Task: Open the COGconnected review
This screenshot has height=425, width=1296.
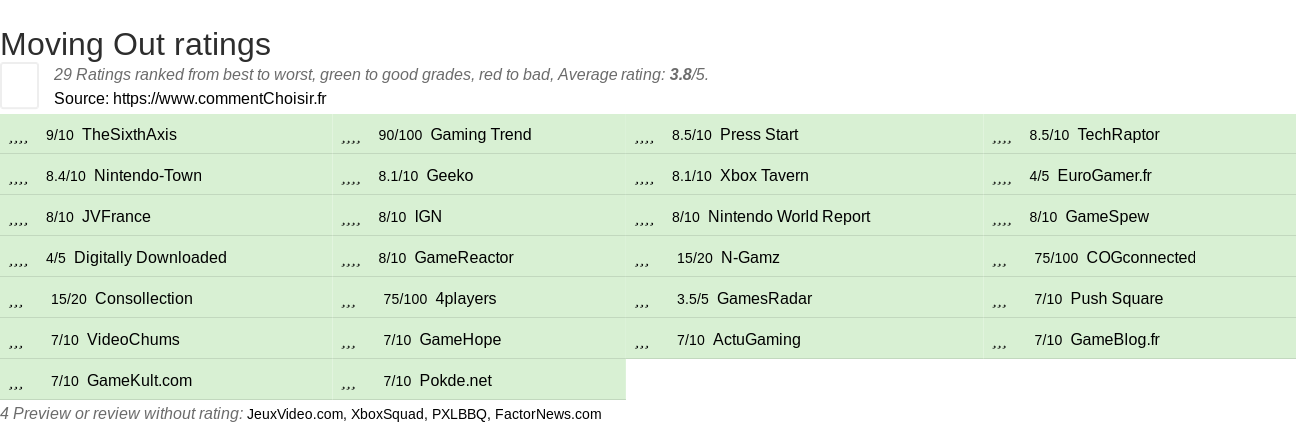Action: click(1140, 258)
